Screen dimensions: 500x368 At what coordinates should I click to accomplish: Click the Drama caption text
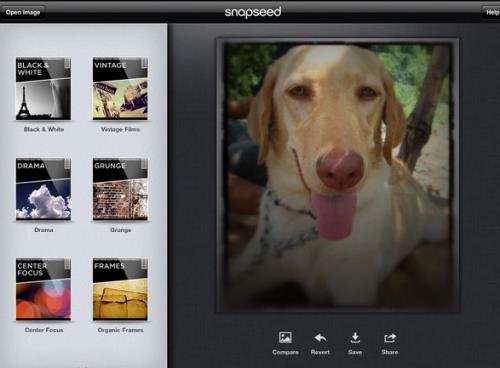(x=44, y=230)
